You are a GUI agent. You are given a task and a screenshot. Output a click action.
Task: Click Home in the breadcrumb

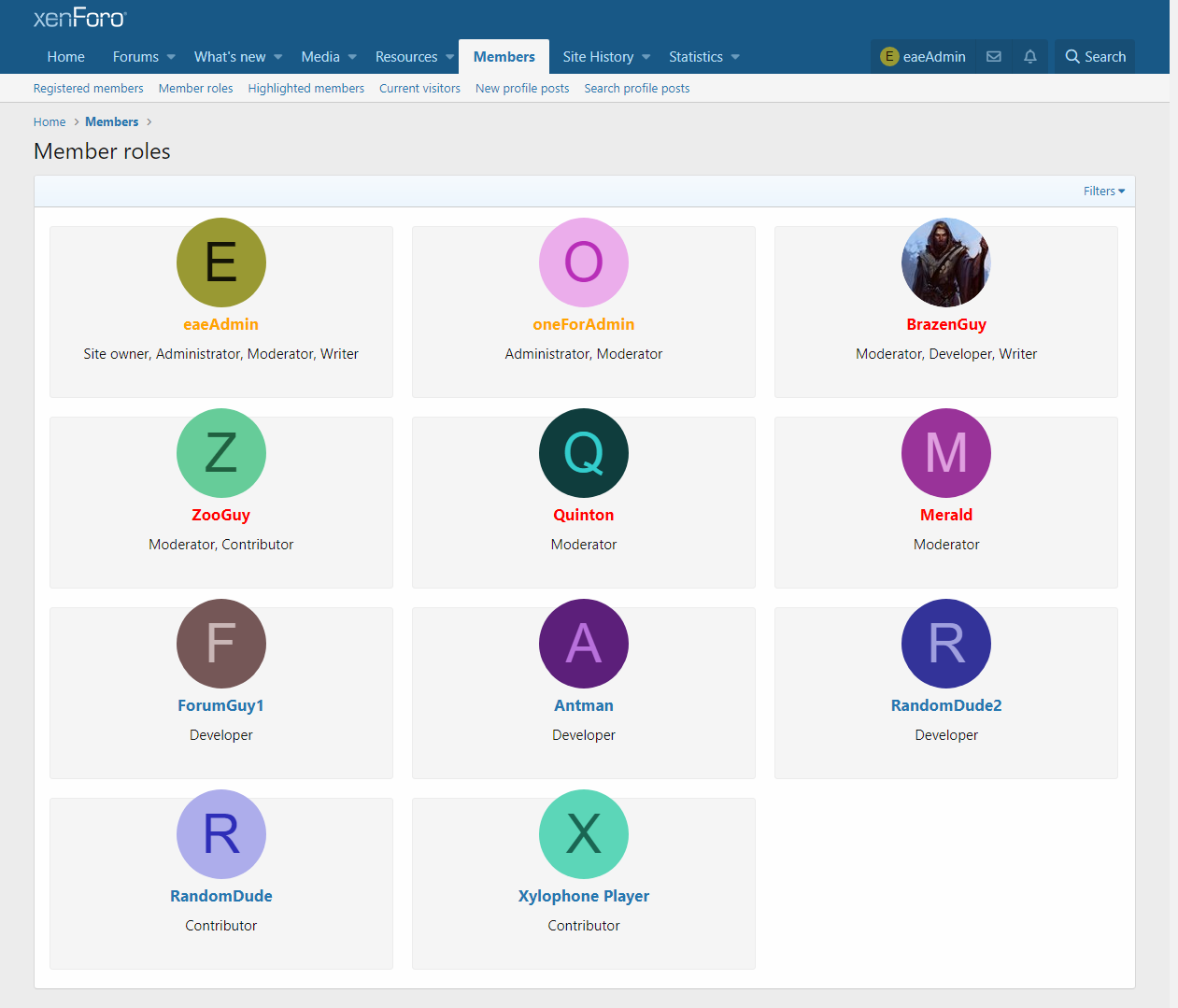tap(50, 122)
